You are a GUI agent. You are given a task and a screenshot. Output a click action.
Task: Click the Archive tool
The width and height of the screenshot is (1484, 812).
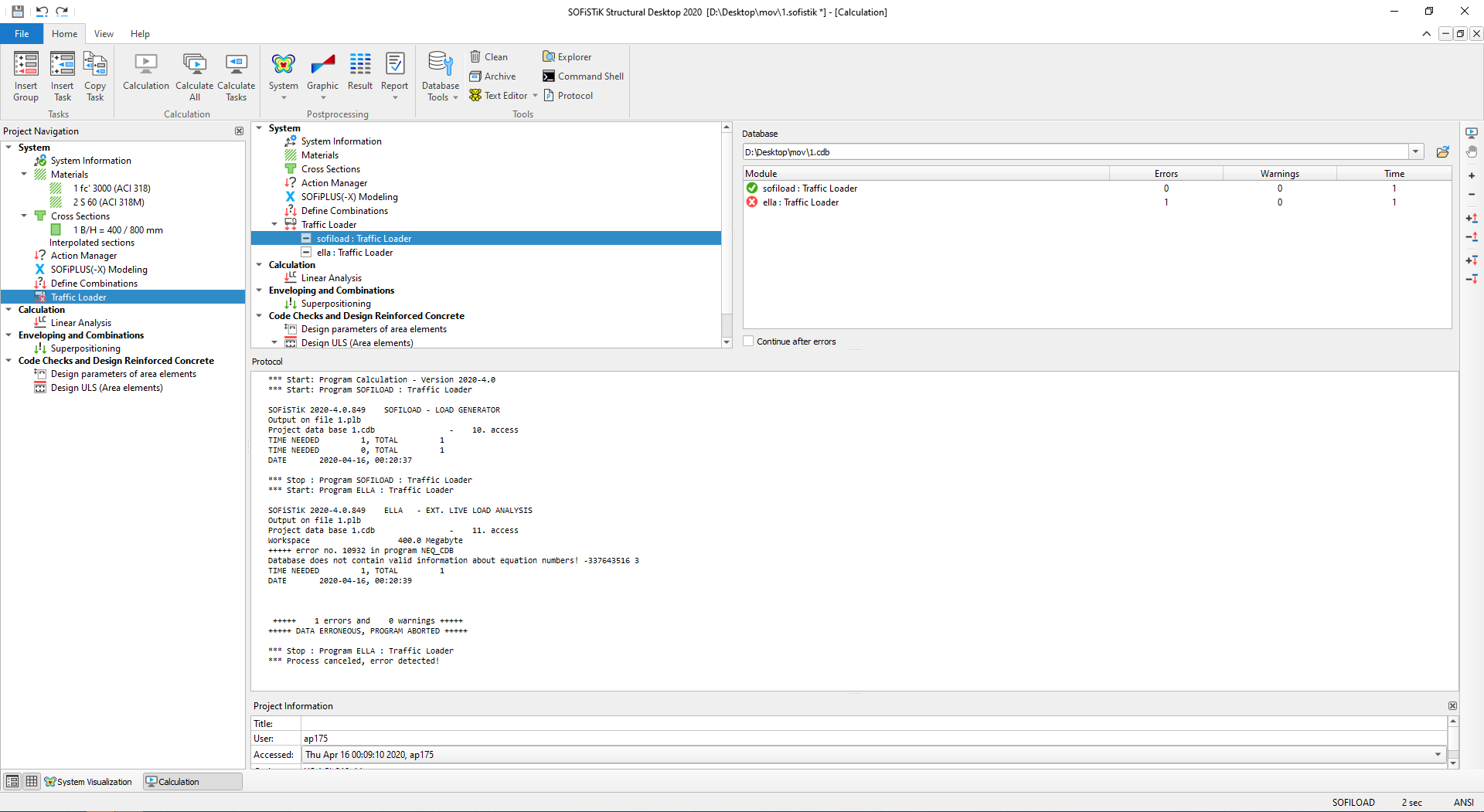(492, 76)
